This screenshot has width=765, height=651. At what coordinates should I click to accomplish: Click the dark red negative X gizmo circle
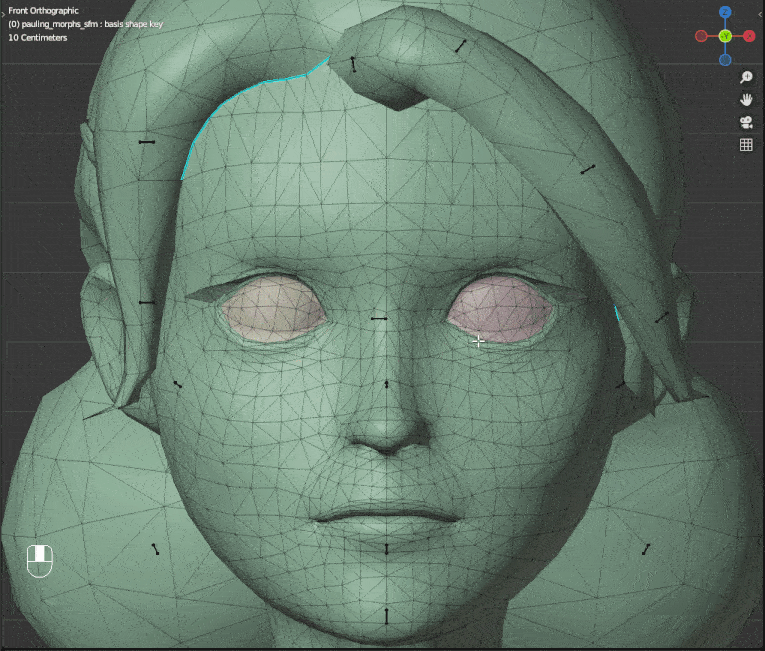click(701, 36)
